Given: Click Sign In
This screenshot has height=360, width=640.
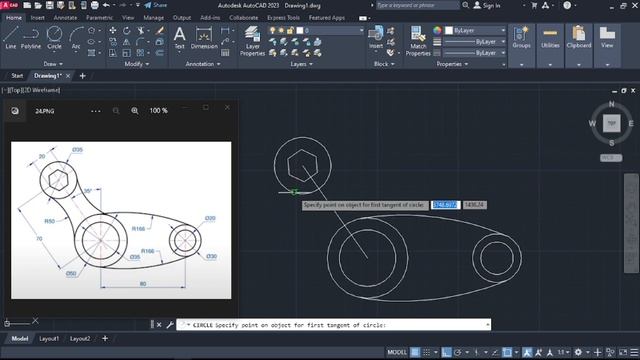Looking at the screenshot, I should (x=487, y=5).
